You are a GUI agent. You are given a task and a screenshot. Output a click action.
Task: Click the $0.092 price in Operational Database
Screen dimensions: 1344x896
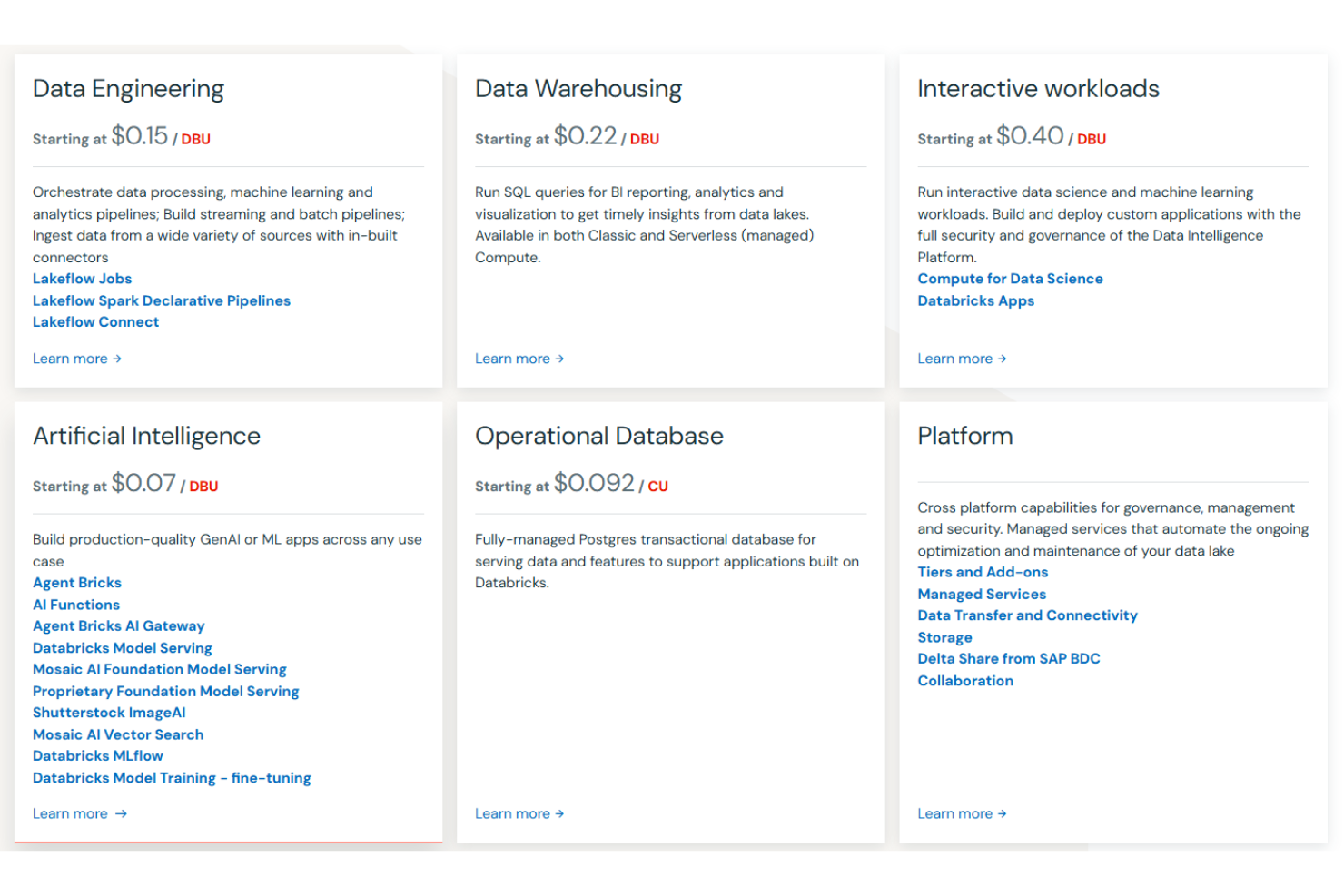pos(594,484)
